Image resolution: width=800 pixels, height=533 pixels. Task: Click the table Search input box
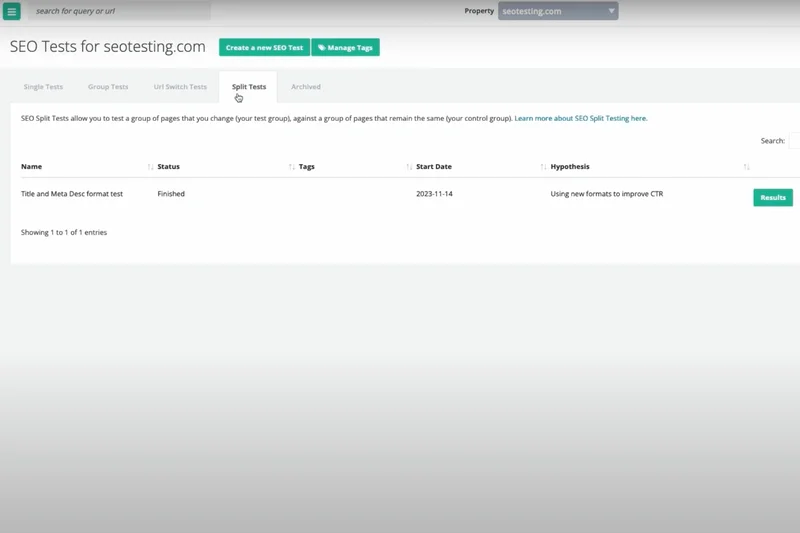pyautogui.click(x=794, y=141)
